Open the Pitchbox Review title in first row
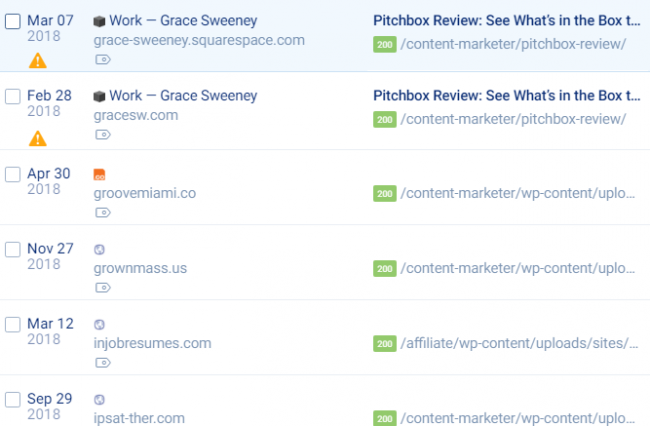This screenshot has width=650, height=426. click(x=507, y=20)
